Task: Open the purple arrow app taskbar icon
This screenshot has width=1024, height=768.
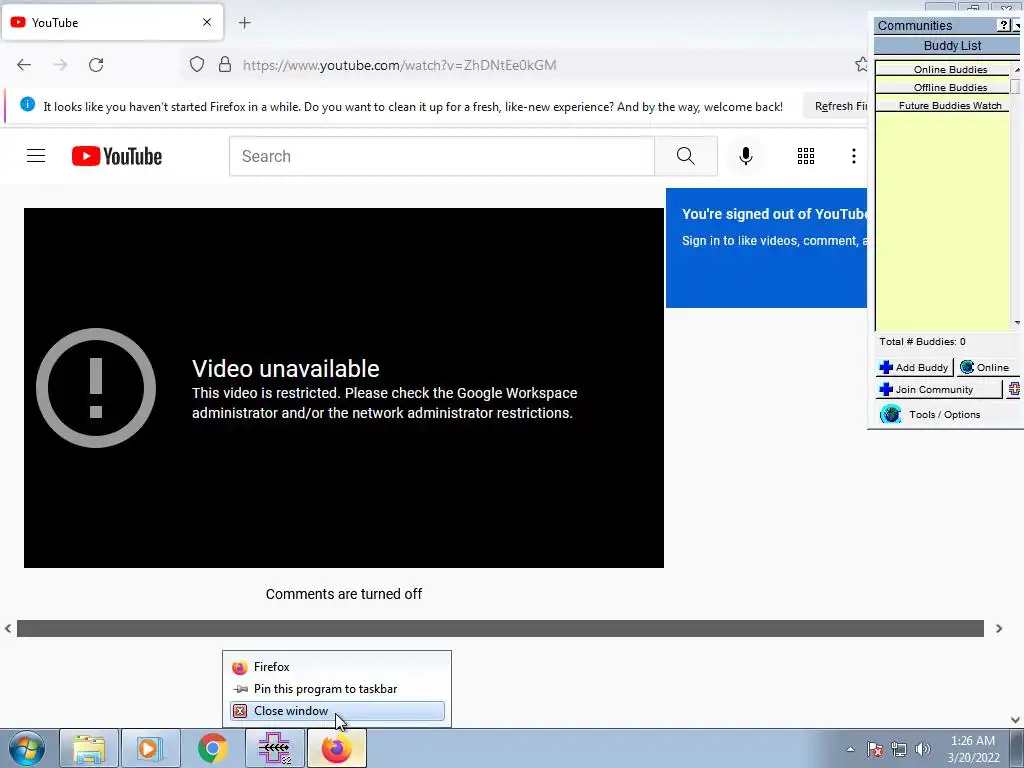Action: pos(275,748)
